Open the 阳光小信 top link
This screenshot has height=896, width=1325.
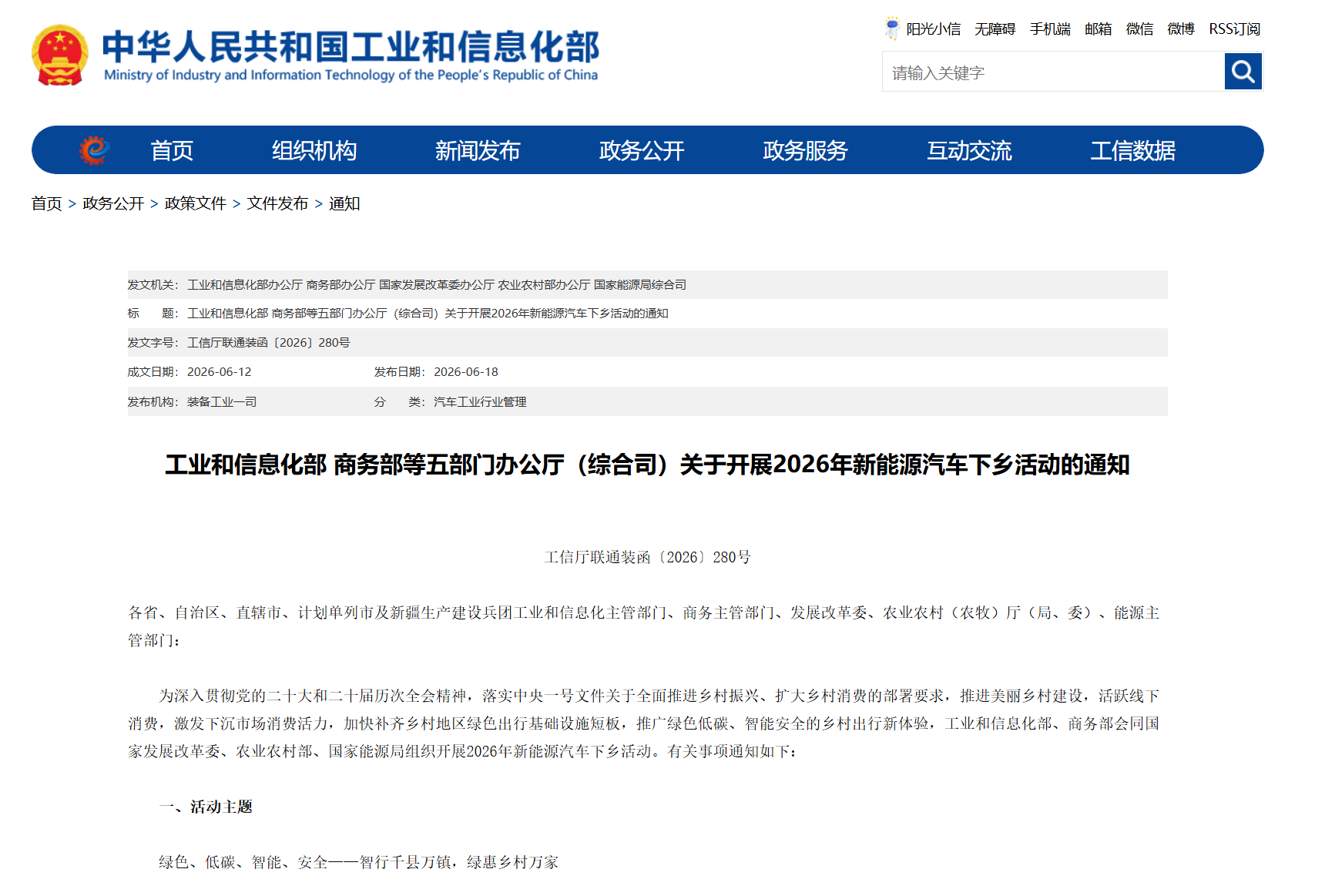934,29
